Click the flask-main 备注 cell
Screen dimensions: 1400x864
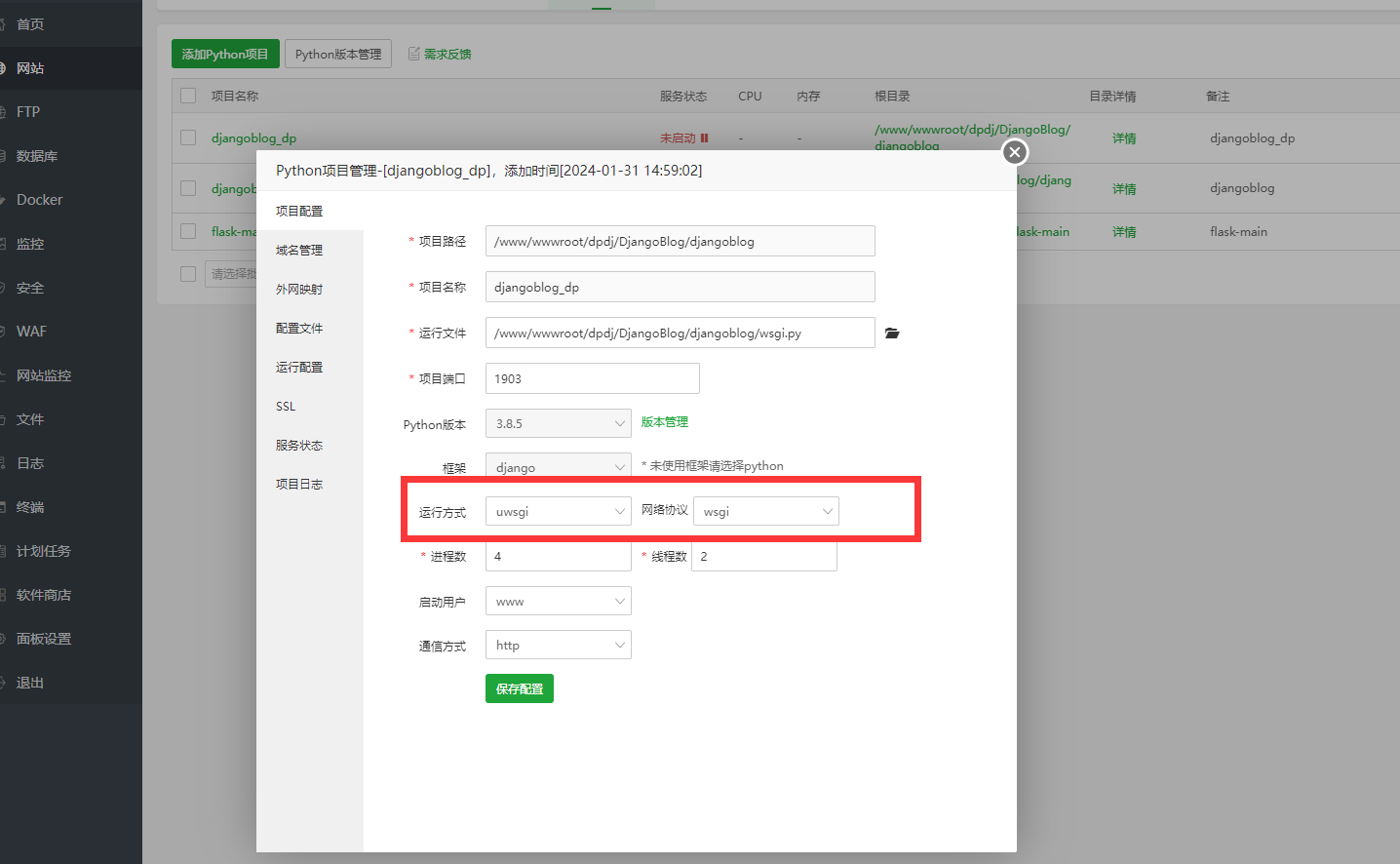[x=1238, y=232]
